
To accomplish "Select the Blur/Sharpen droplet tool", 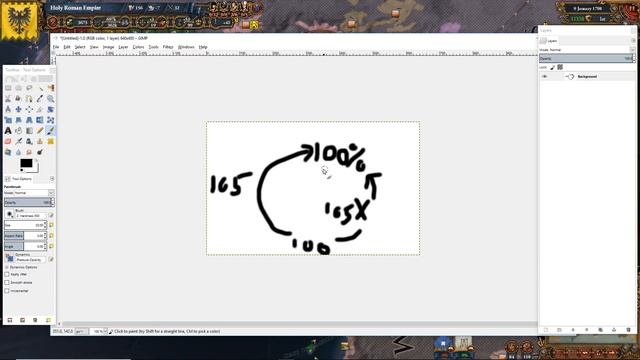I will click(19, 152).
